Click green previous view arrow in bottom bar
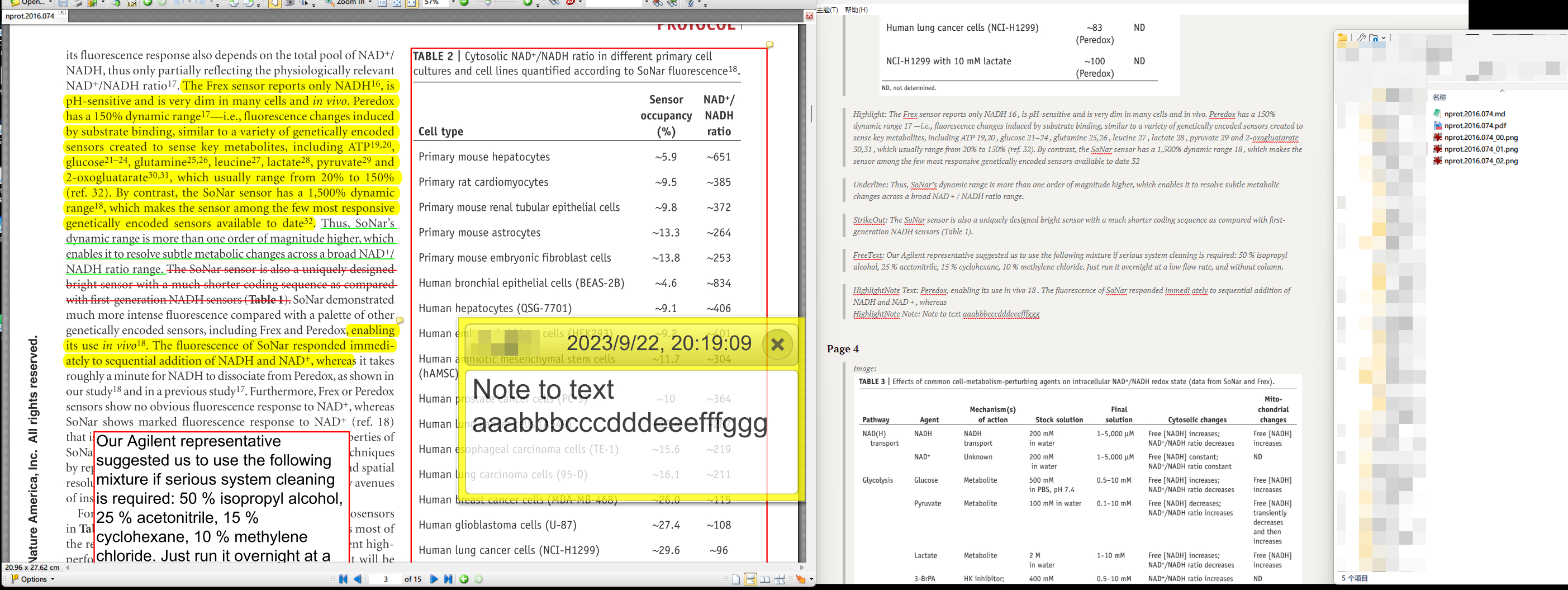 [x=464, y=579]
